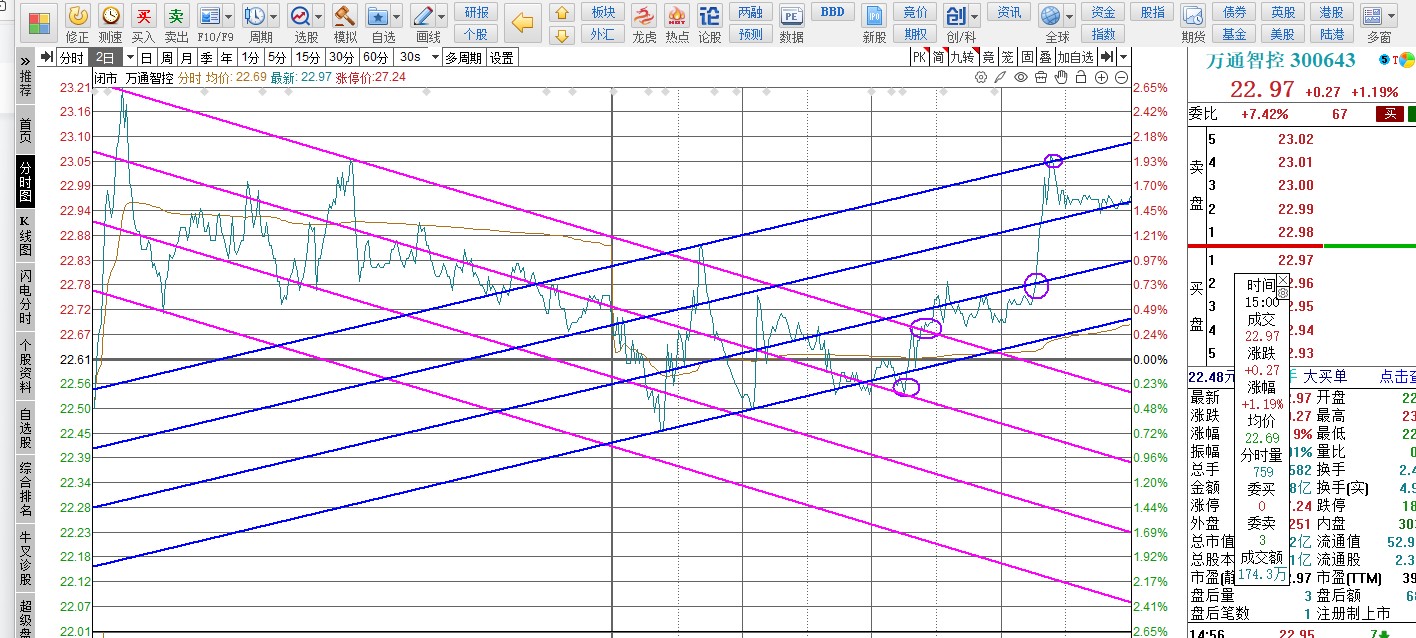Click the 买入 buy icon
Viewport: 1416px width, 638px height.
coord(144,16)
